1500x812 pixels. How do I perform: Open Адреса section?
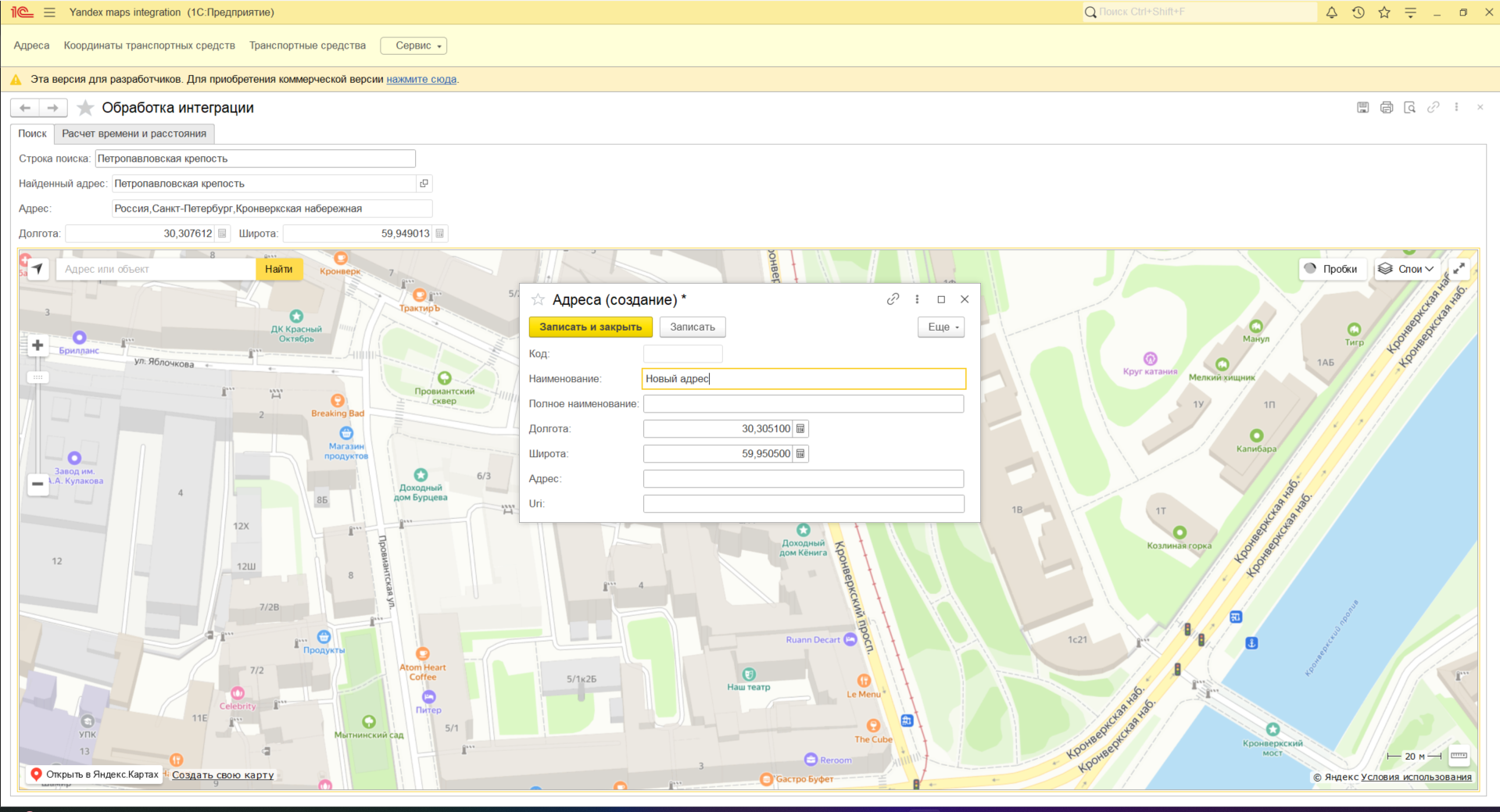pos(31,46)
